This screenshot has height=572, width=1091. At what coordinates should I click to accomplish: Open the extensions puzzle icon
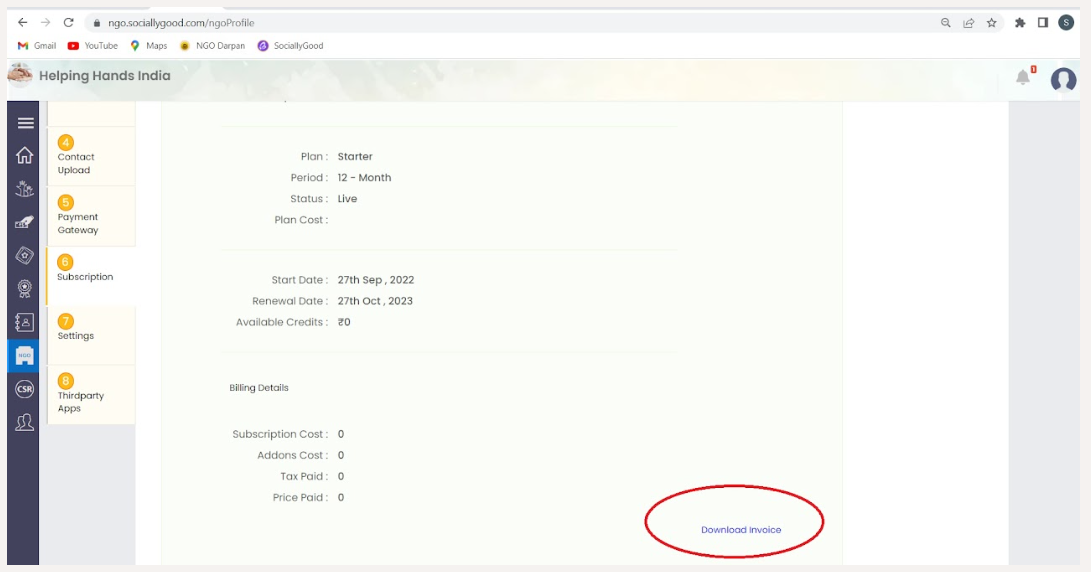point(1020,23)
